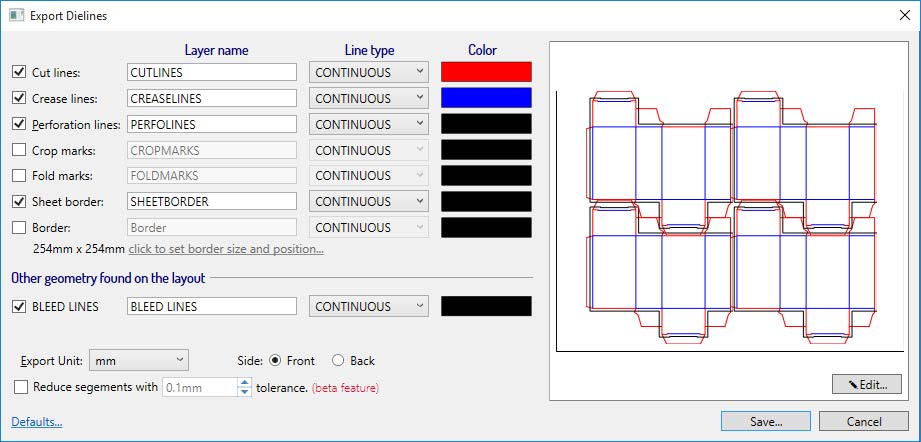Uncheck the Perforation lines checkbox
This screenshot has height=442, width=921.
(x=19, y=124)
